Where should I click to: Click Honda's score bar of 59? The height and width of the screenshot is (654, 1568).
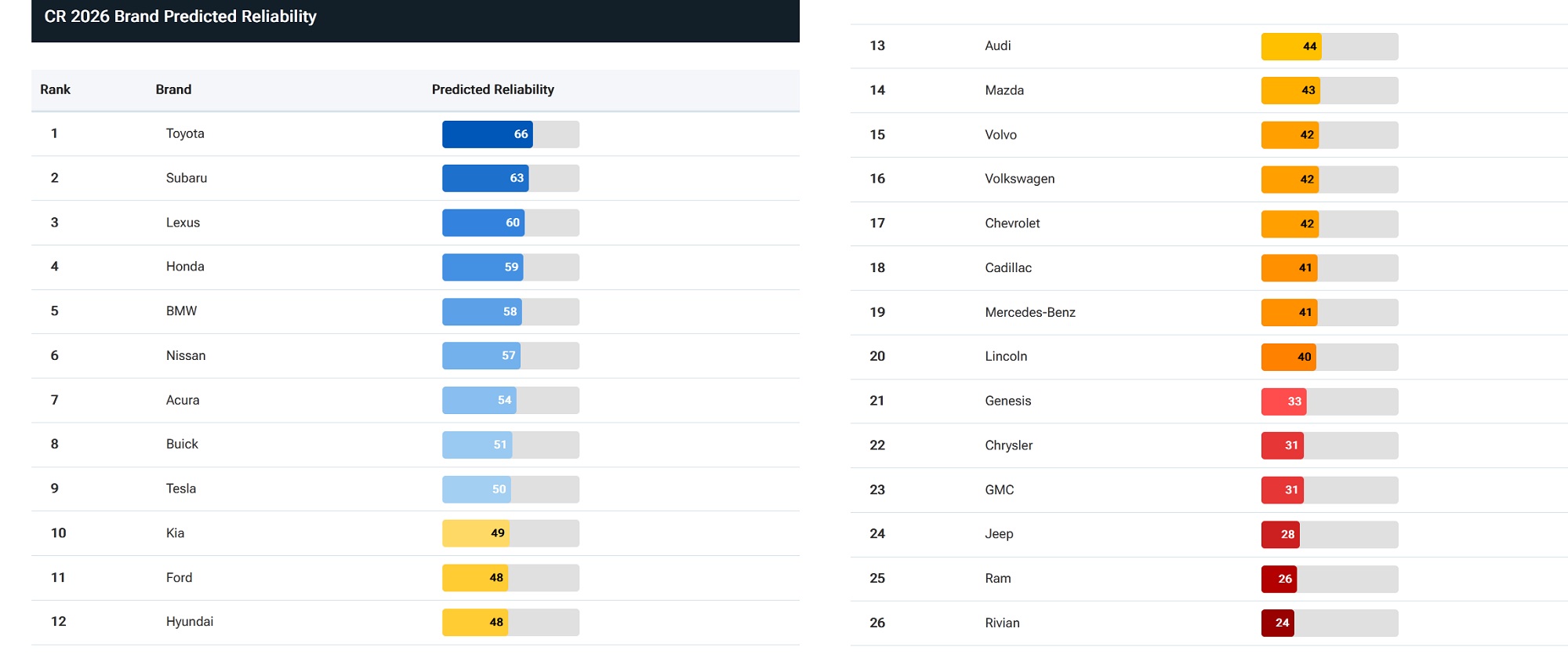[x=483, y=267]
